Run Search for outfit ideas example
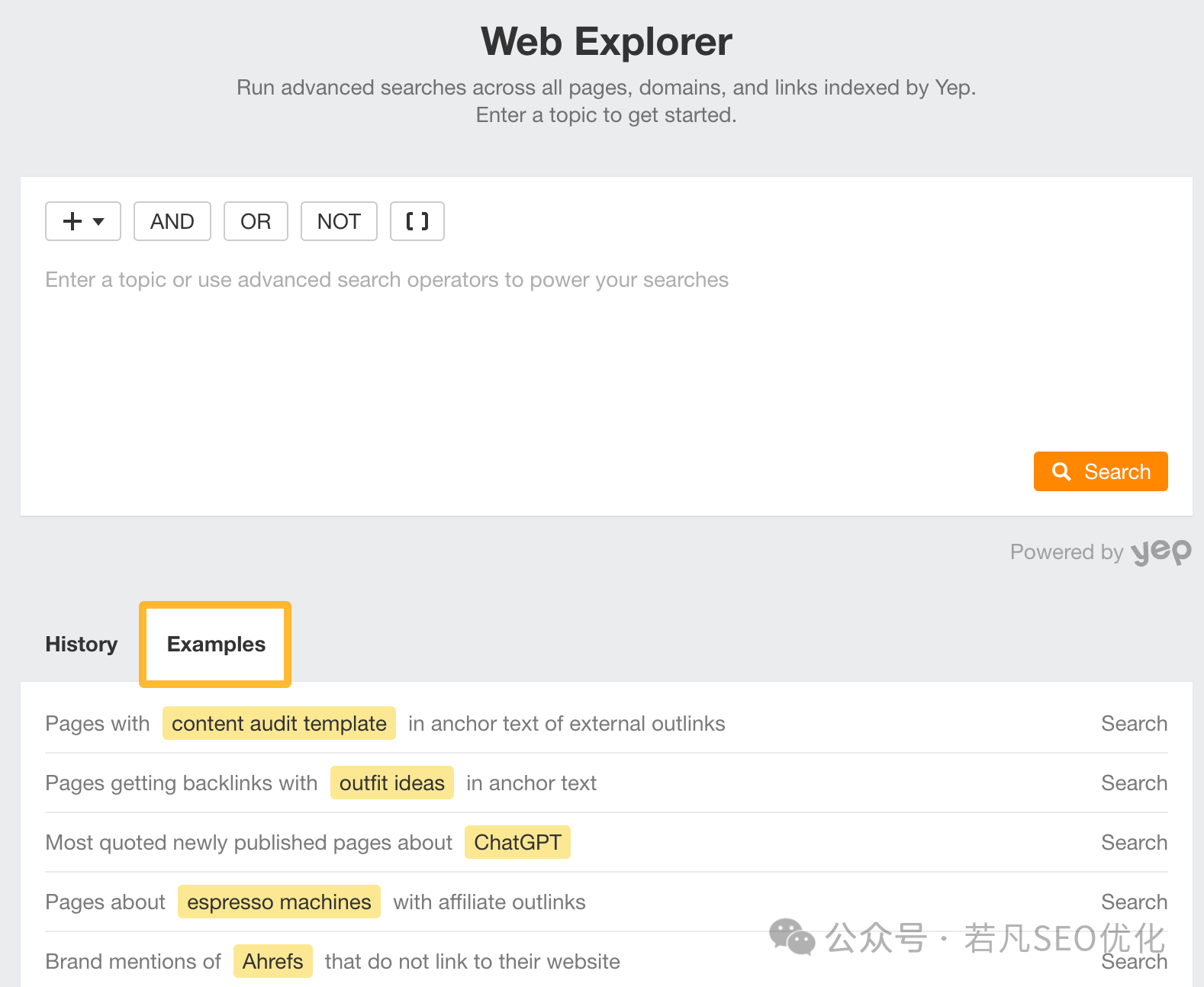This screenshot has height=987, width=1204. click(x=1134, y=783)
